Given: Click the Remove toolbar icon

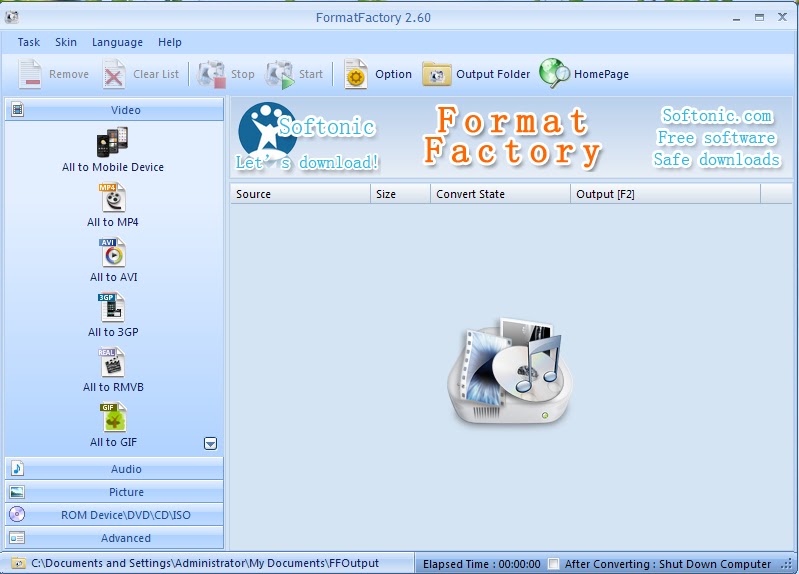Looking at the screenshot, I should tap(30, 74).
